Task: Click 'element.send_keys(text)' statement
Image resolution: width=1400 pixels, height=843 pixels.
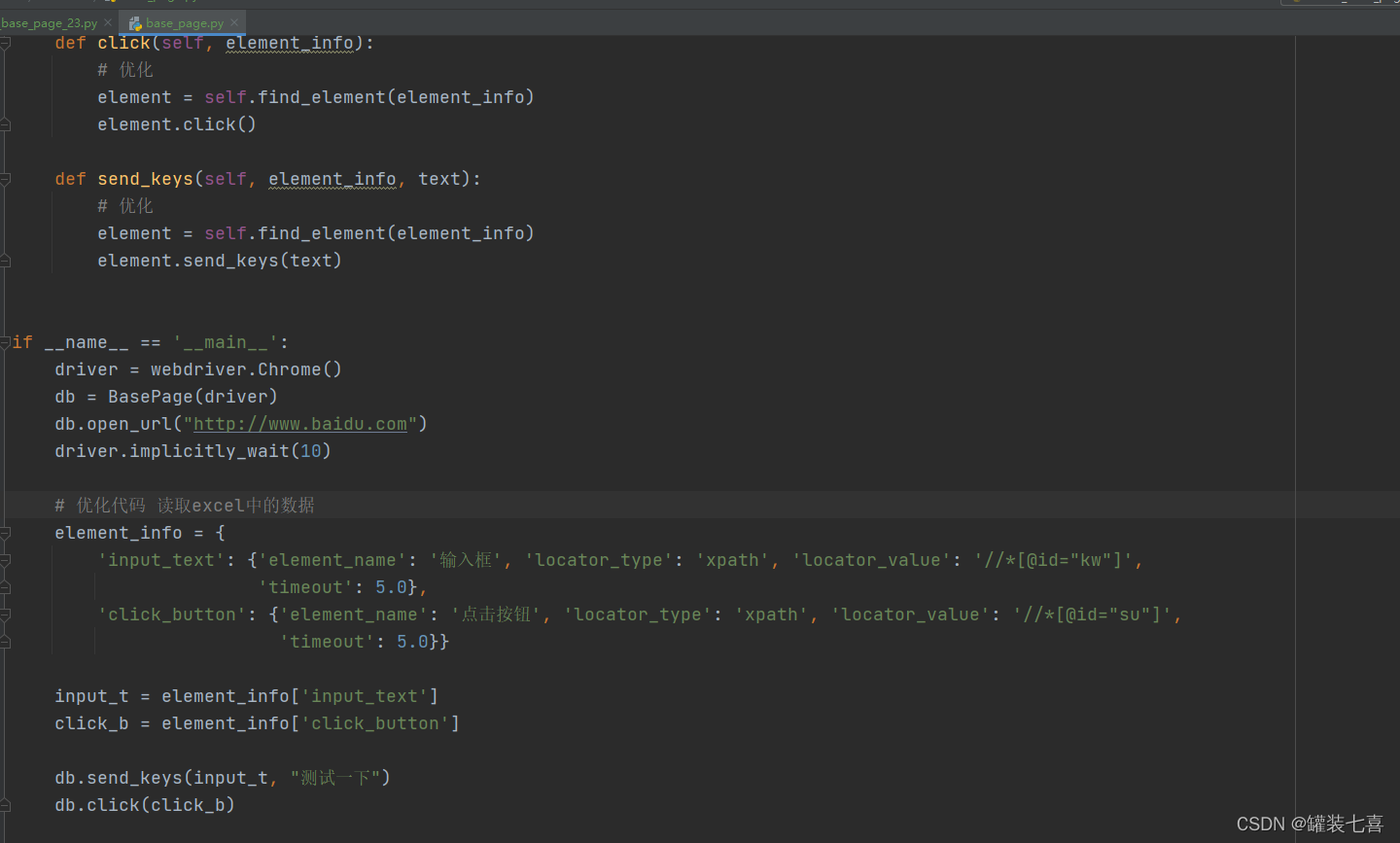Action: click(220, 261)
